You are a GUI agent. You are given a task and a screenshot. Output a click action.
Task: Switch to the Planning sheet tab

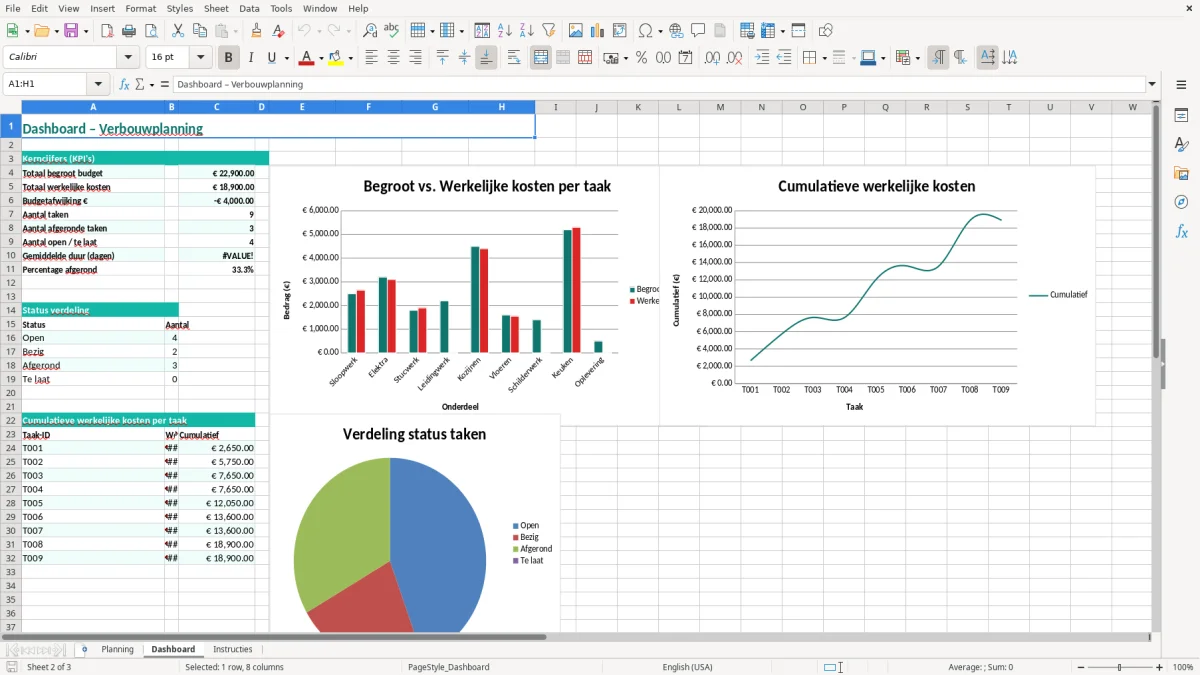point(117,649)
